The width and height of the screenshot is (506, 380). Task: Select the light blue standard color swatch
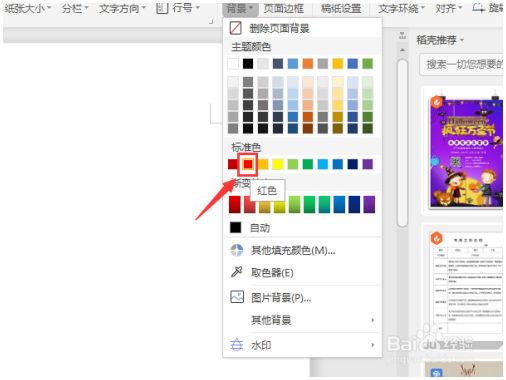click(323, 164)
